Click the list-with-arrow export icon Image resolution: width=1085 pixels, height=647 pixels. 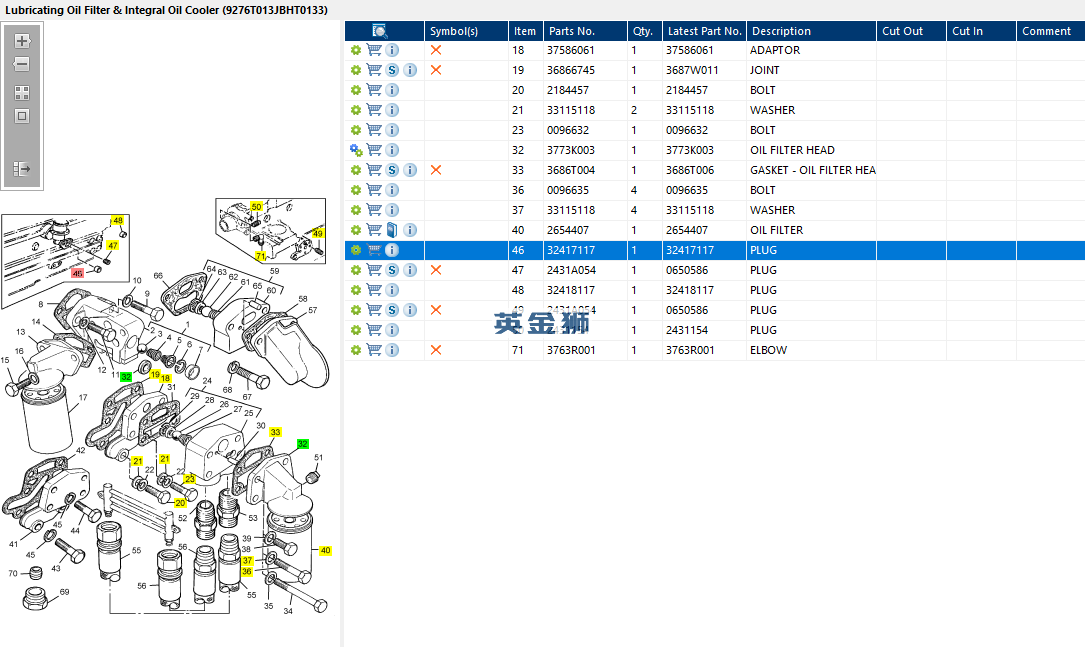click(x=22, y=169)
